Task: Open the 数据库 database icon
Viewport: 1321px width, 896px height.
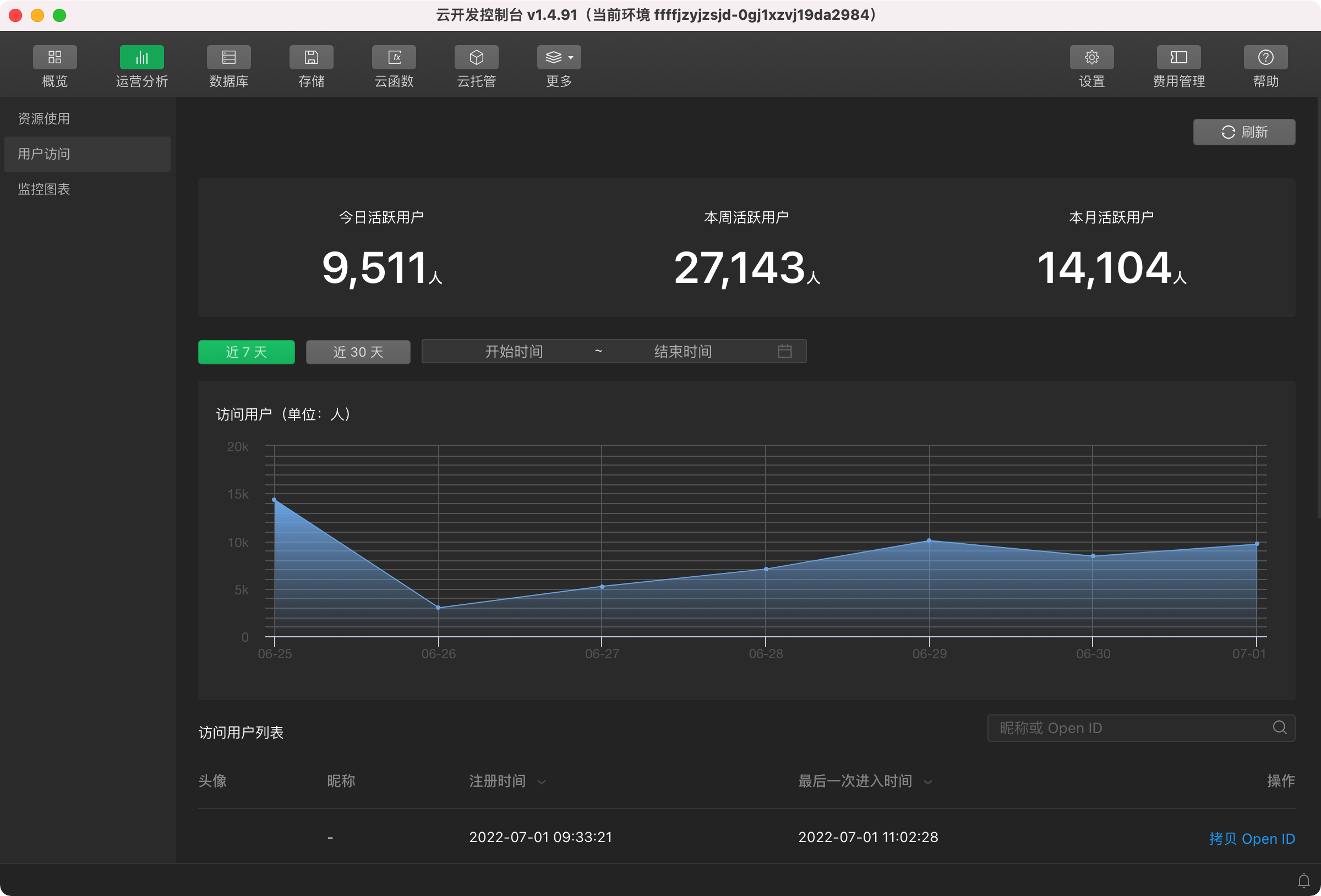Action: click(x=228, y=57)
